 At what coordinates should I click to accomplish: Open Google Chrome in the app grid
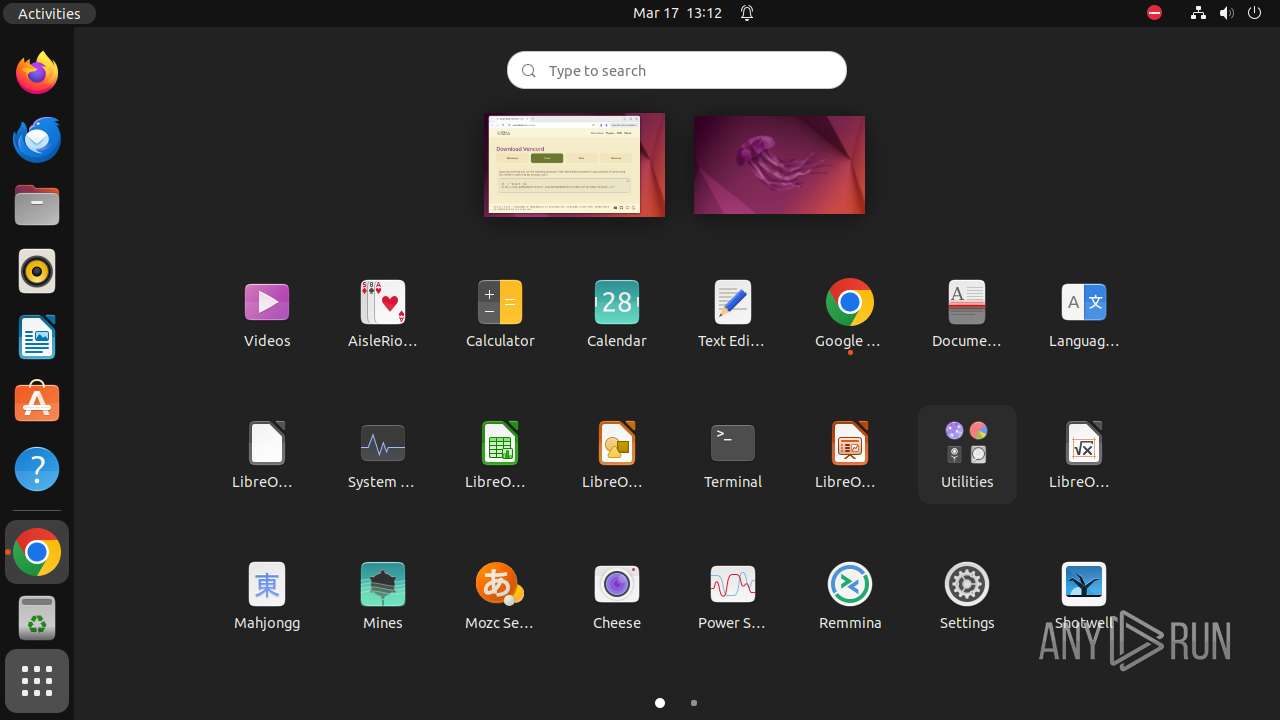[850, 314]
